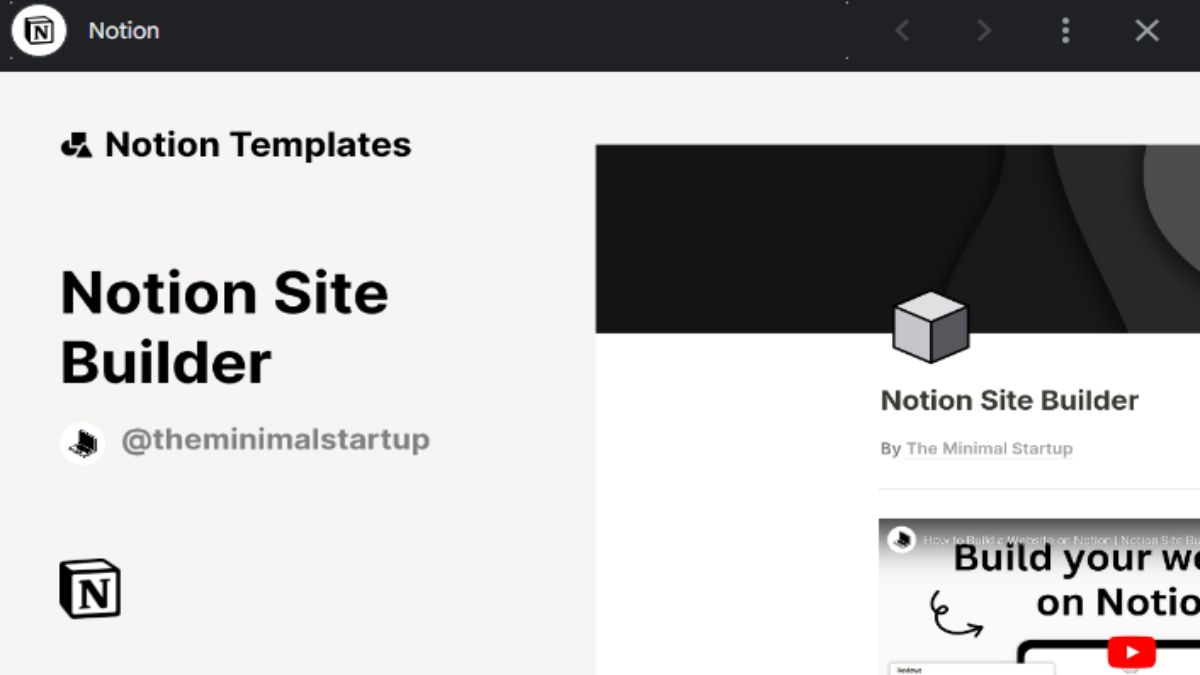Click the Notion tab title text

(124, 31)
